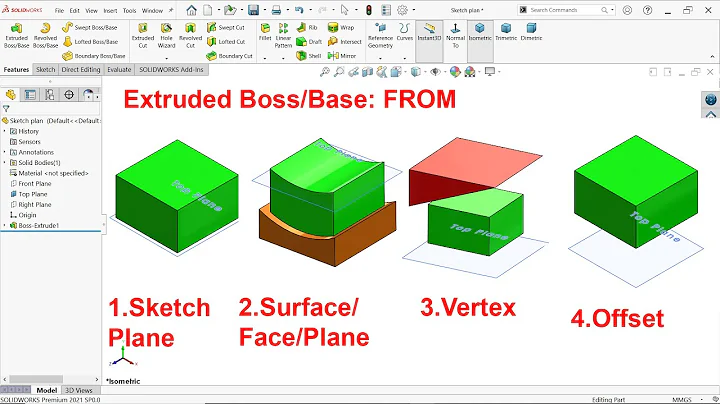Viewport: 720px width, 404px height.
Task: Toggle Instant3D mode
Action: pyautogui.click(x=429, y=32)
